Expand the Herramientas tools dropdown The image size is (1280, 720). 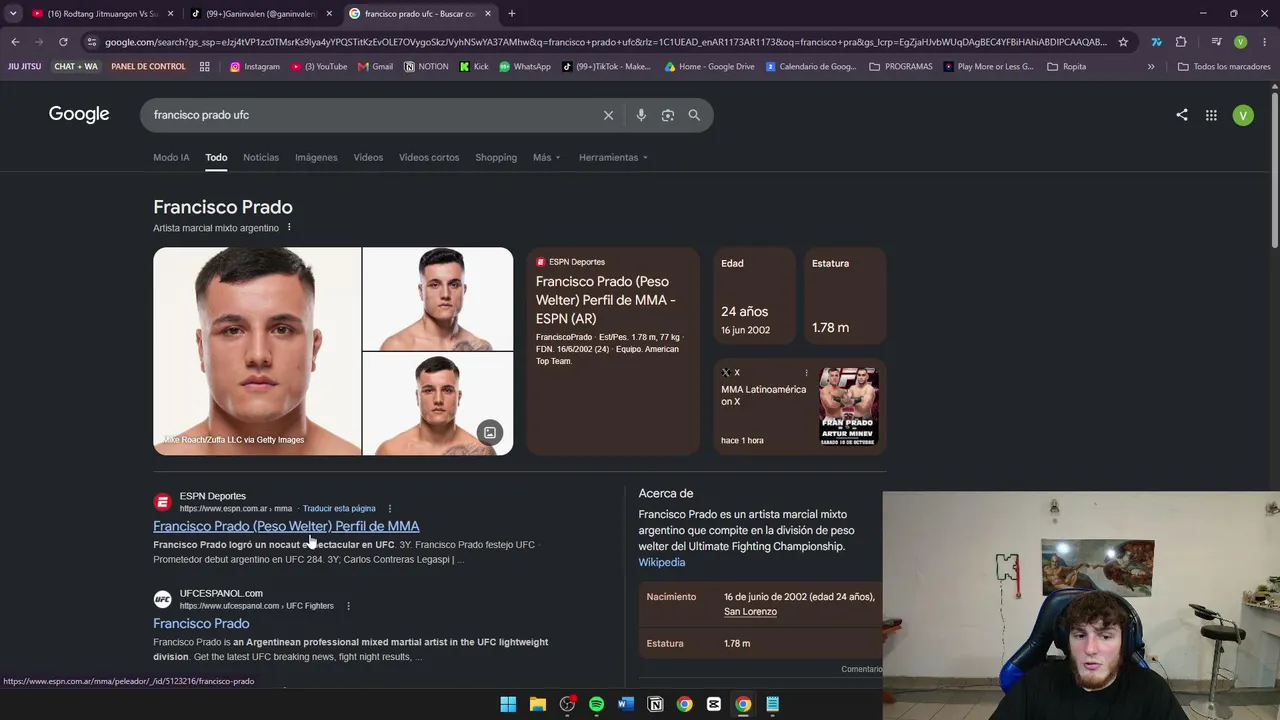pyautogui.click(x=613, y=158)
